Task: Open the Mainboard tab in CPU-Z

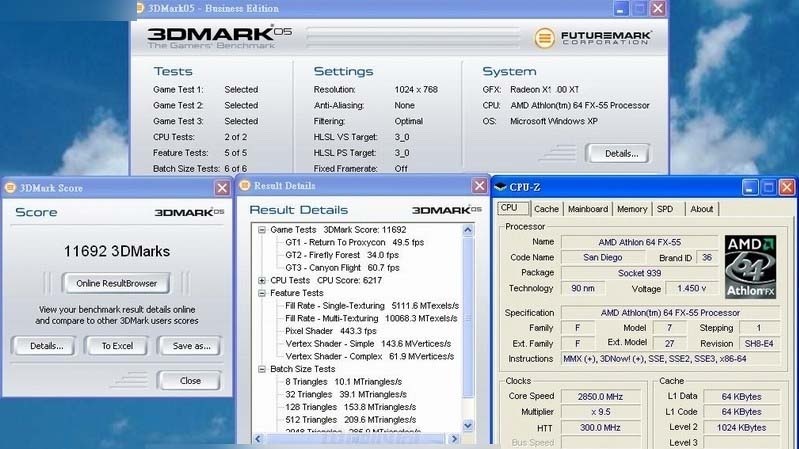Action: click(x=588, y=209)
